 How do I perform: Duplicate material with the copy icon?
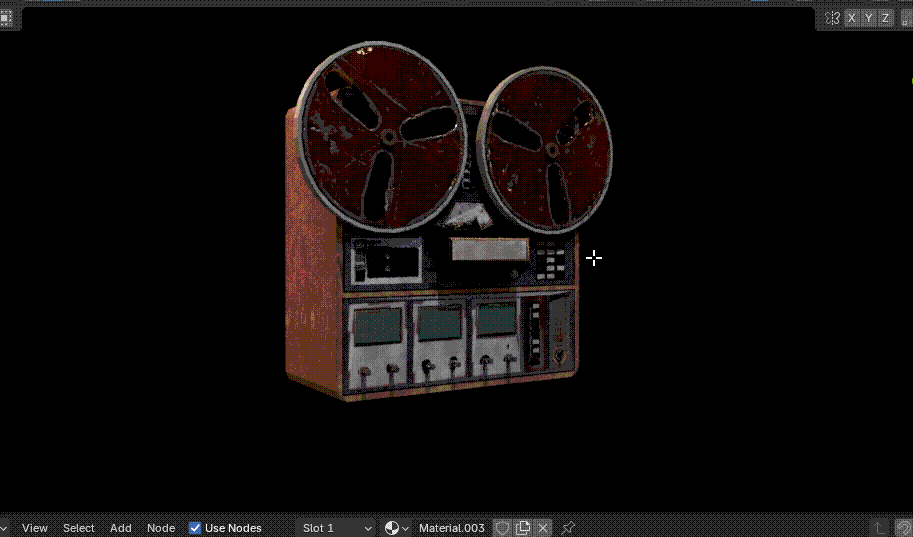[x=523, y=528]
